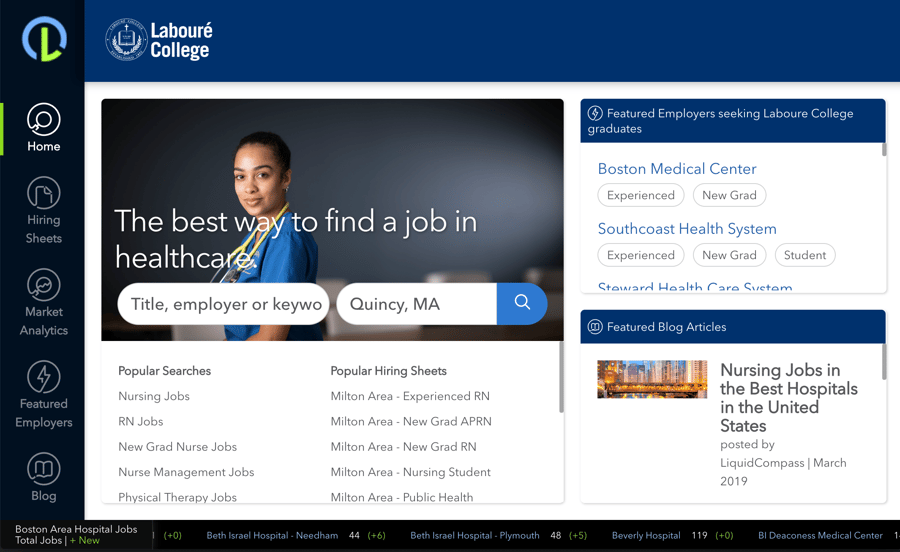Open the Hiring Sheets sidebar icon
Screen dimensions: 900x552
tap(44, 193)
